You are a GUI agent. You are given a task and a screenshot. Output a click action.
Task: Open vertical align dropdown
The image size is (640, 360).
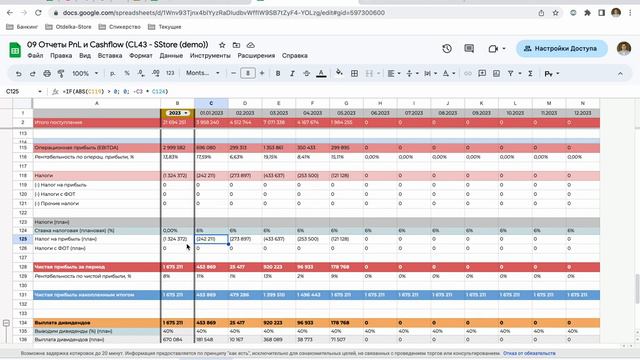[412, 73]
